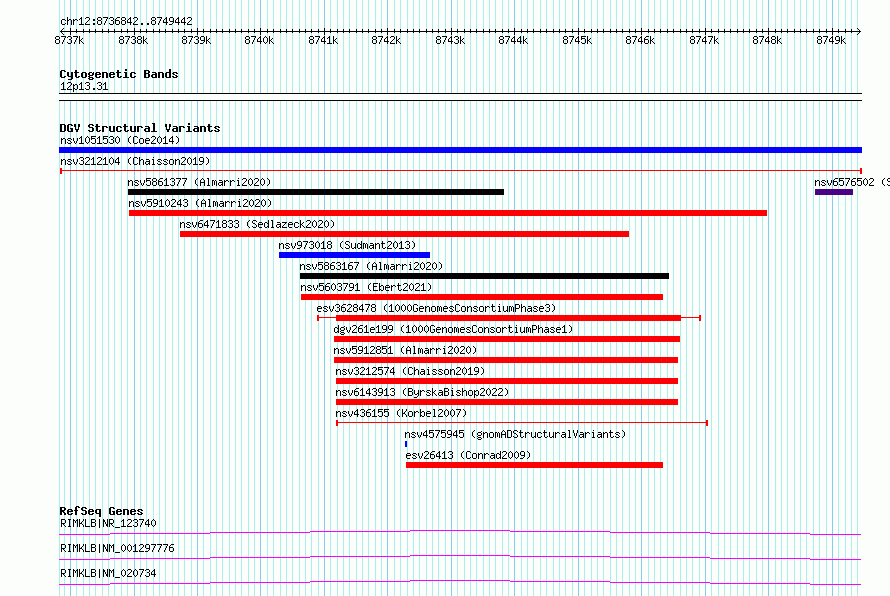Click the 8749k ruler tick label
Screen dimensions: 890x596
(831, 40)
